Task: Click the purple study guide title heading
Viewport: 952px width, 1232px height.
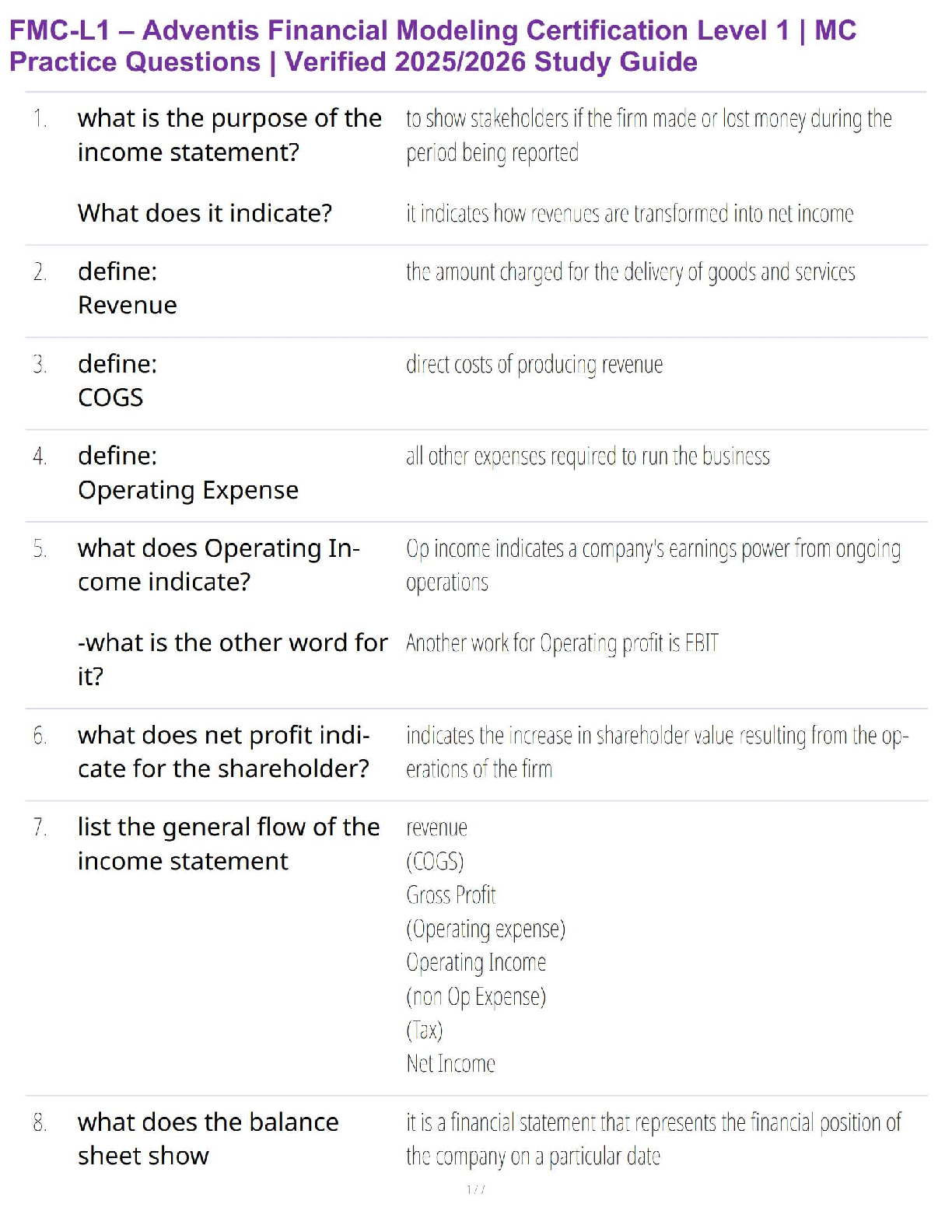Action: tap(432, 46)
